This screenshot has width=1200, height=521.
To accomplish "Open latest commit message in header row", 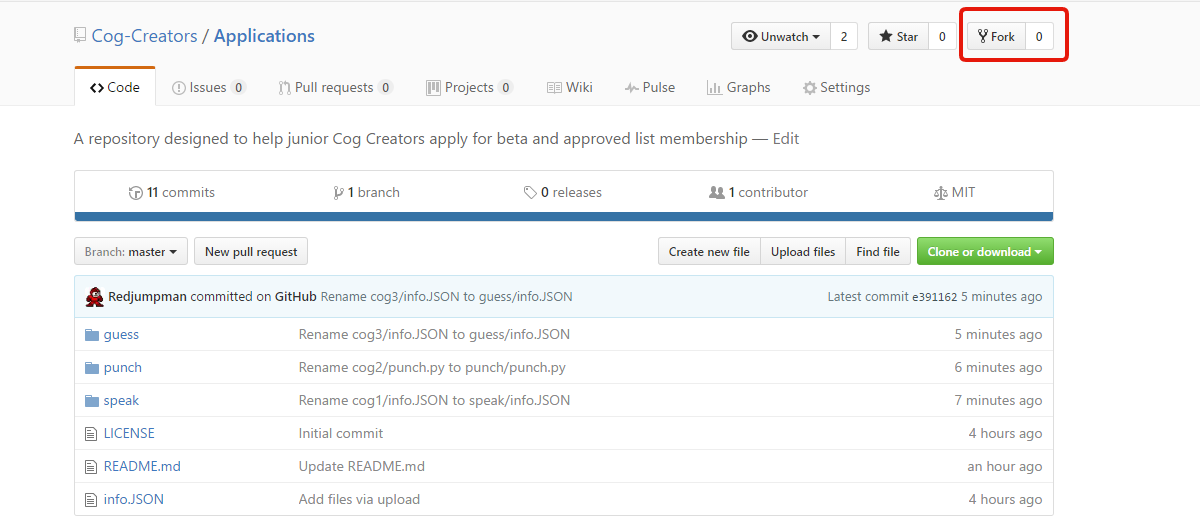I will pyautogui.click(x=447, y=297).
